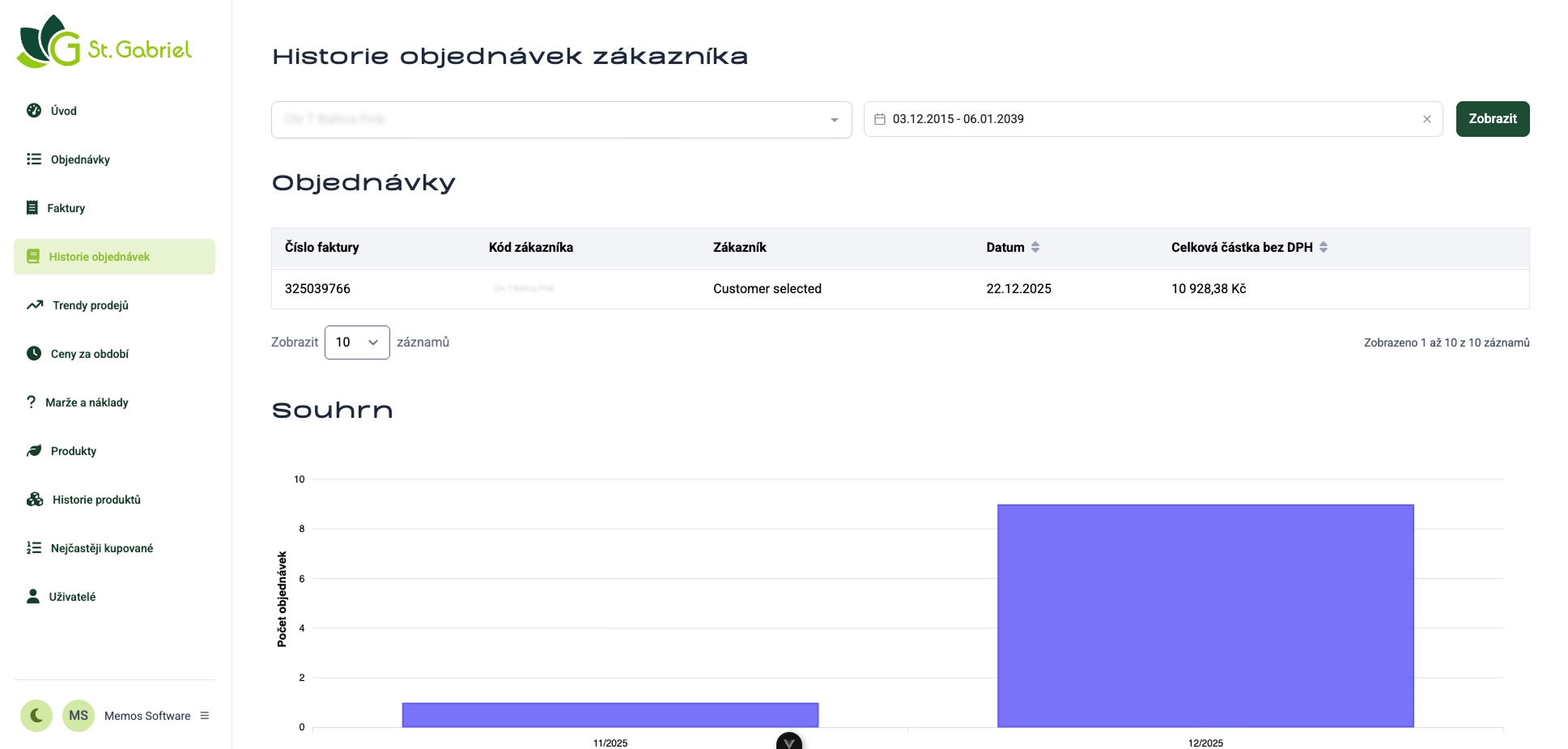Click the date range input field
The width and height of the screenshot is (1568, 749).
click(x=1133, y=119)
